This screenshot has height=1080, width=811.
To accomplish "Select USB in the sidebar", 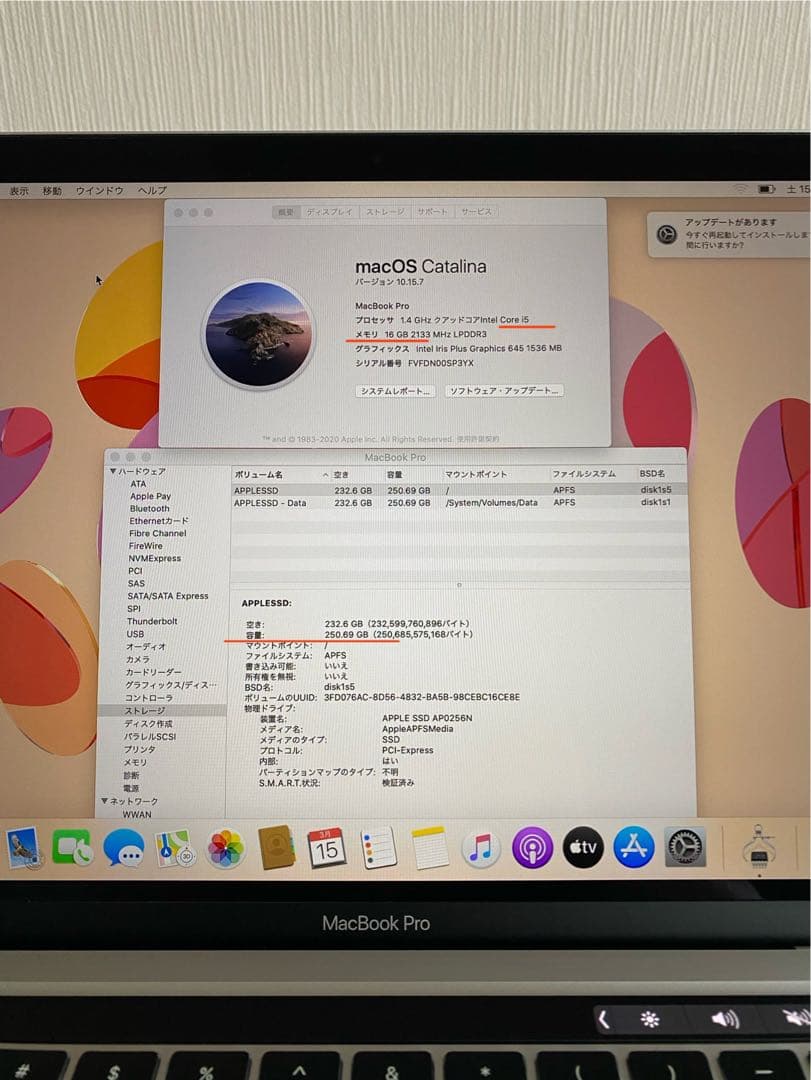I will [x=135, y=634].
